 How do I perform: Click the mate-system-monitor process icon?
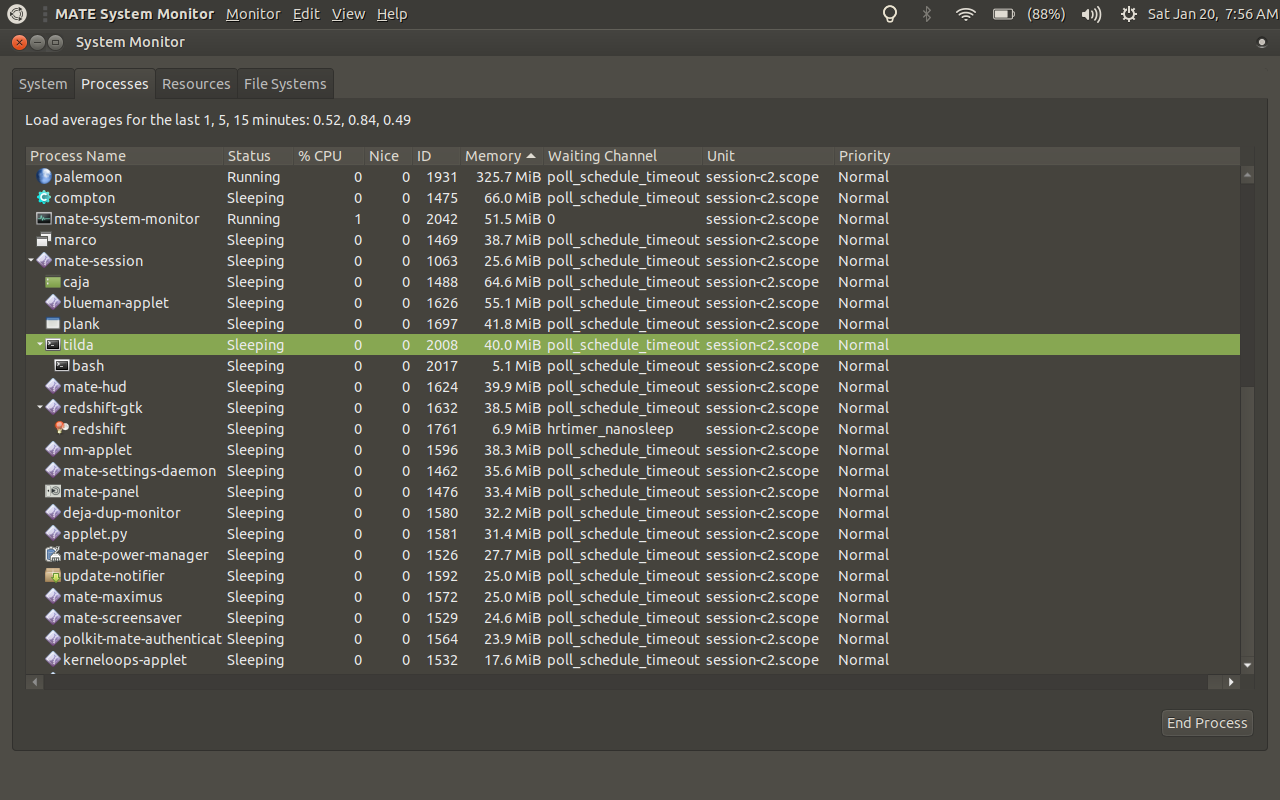(44, 219)
